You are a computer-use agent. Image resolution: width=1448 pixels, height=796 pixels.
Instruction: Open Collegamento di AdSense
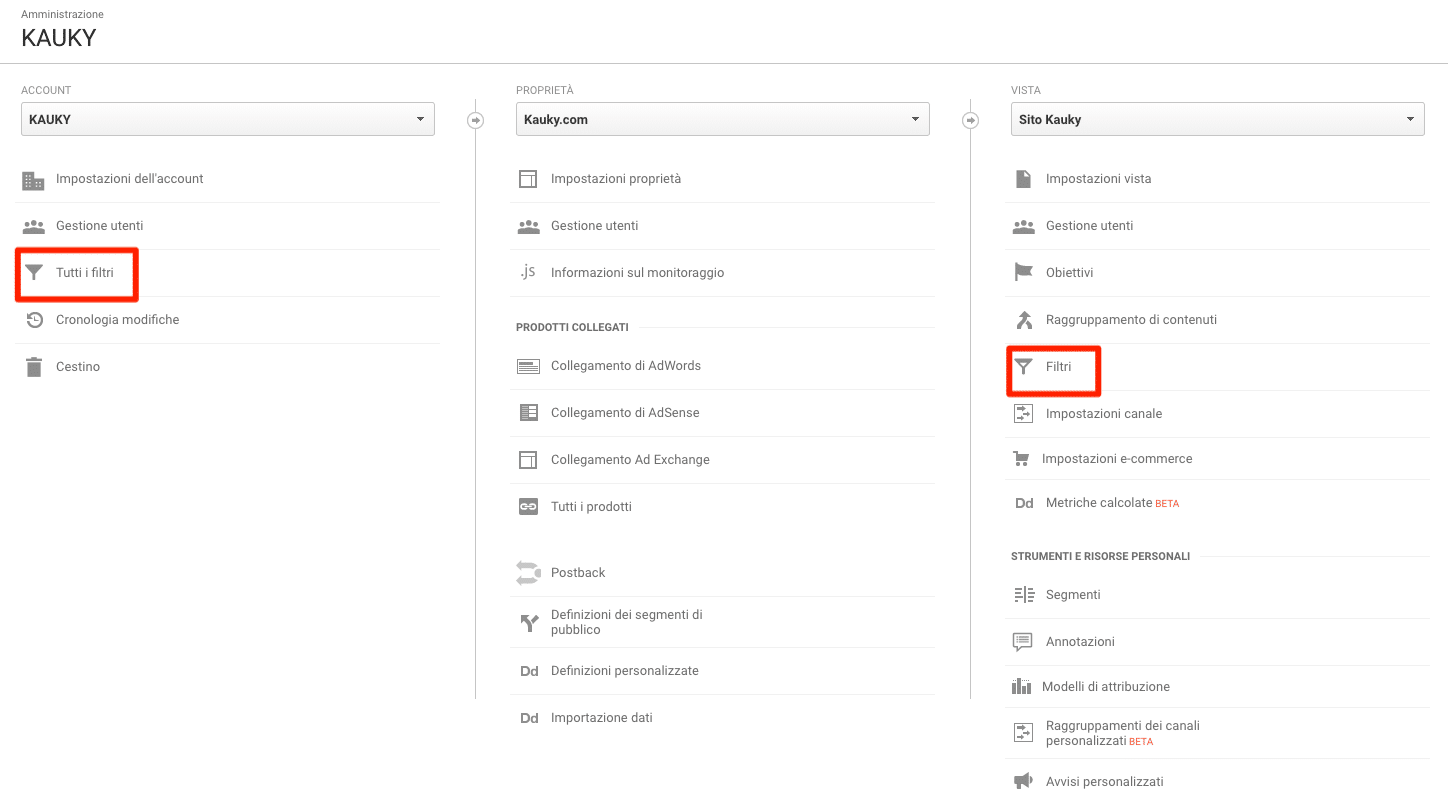coord(625,413)
